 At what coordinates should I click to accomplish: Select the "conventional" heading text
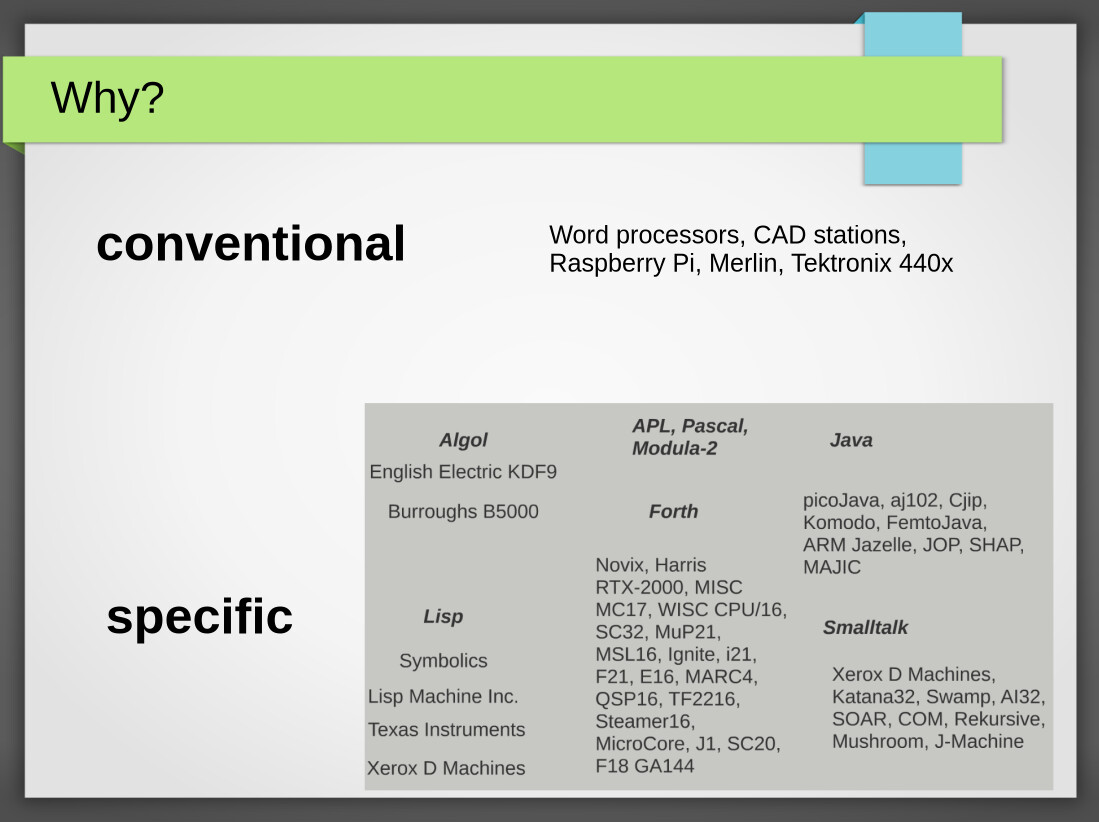tap(251, 244)
